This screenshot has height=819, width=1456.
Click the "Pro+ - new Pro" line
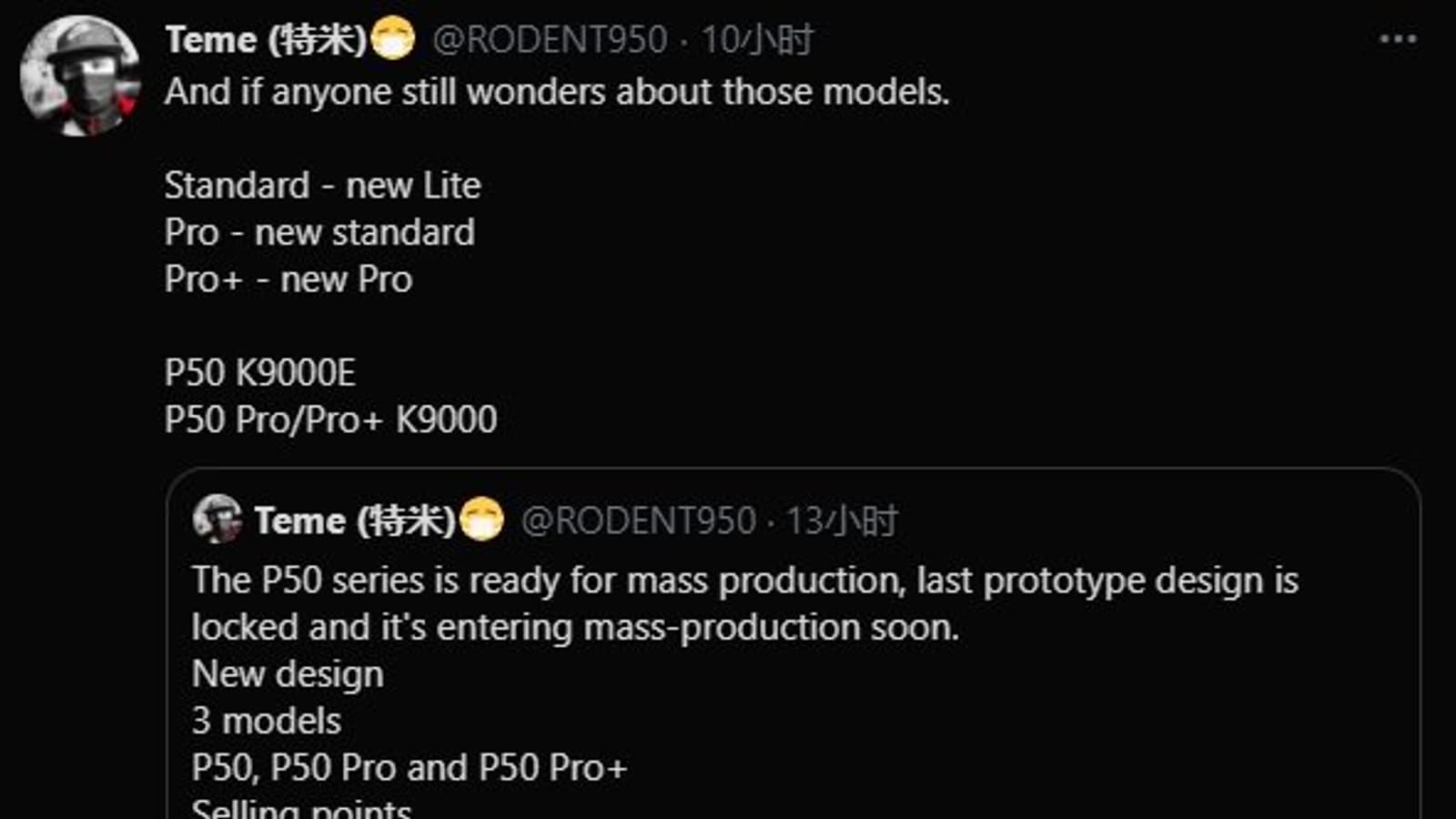pos(288,279)
